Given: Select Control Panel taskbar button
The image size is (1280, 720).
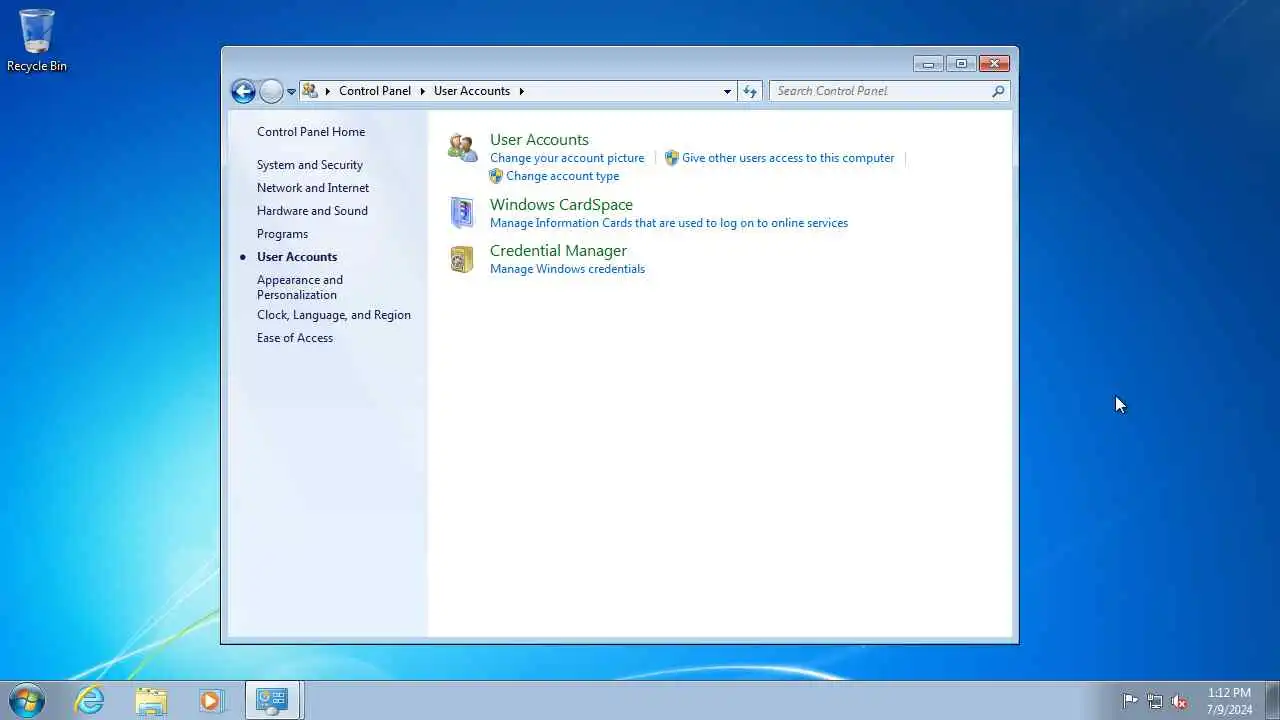Looking at the screenshot, I should pos(272,700).
